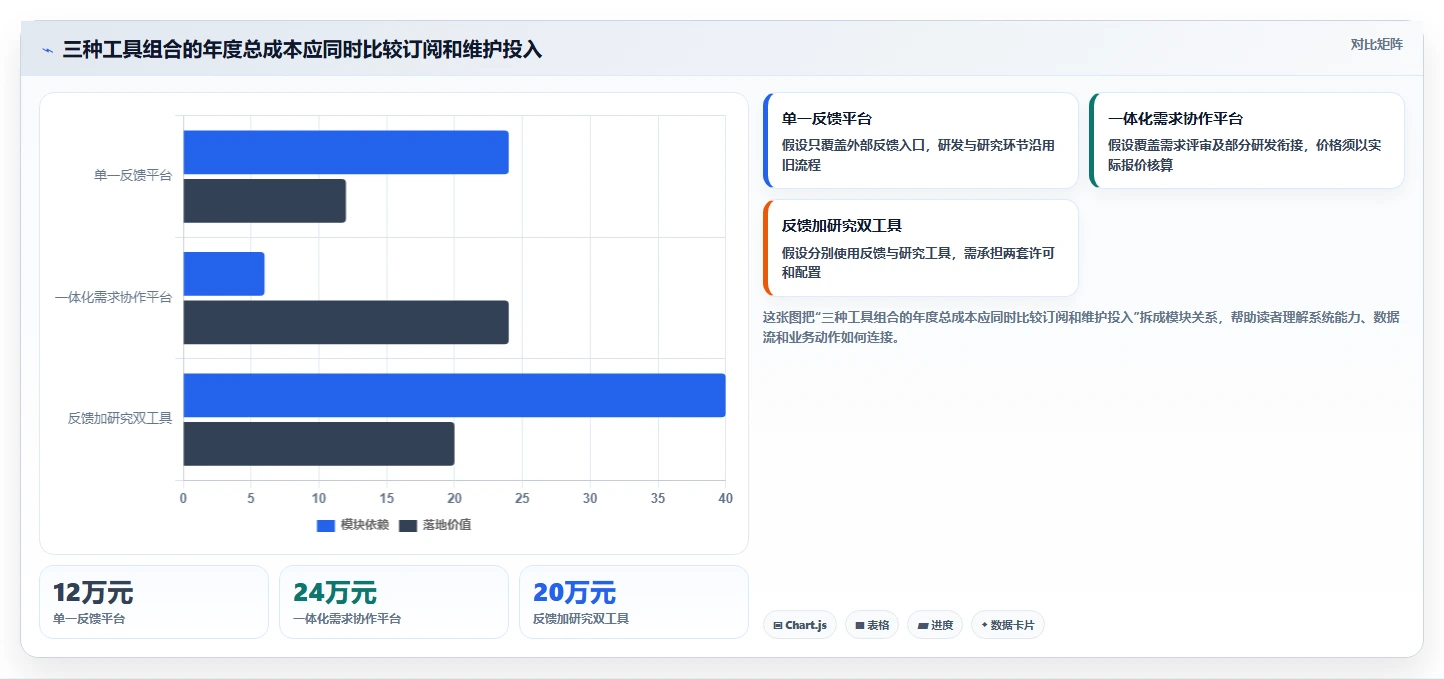Click the x-axis tick value 40
The height and width of the screenshot is (679, 1444).
point(725,498)
